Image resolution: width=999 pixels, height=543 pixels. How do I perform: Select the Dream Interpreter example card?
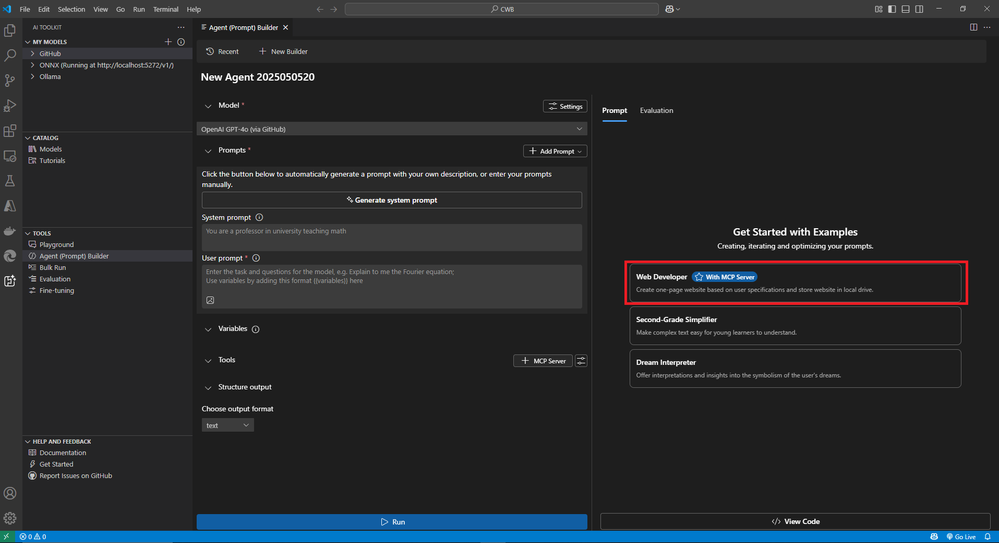[795, 368]
